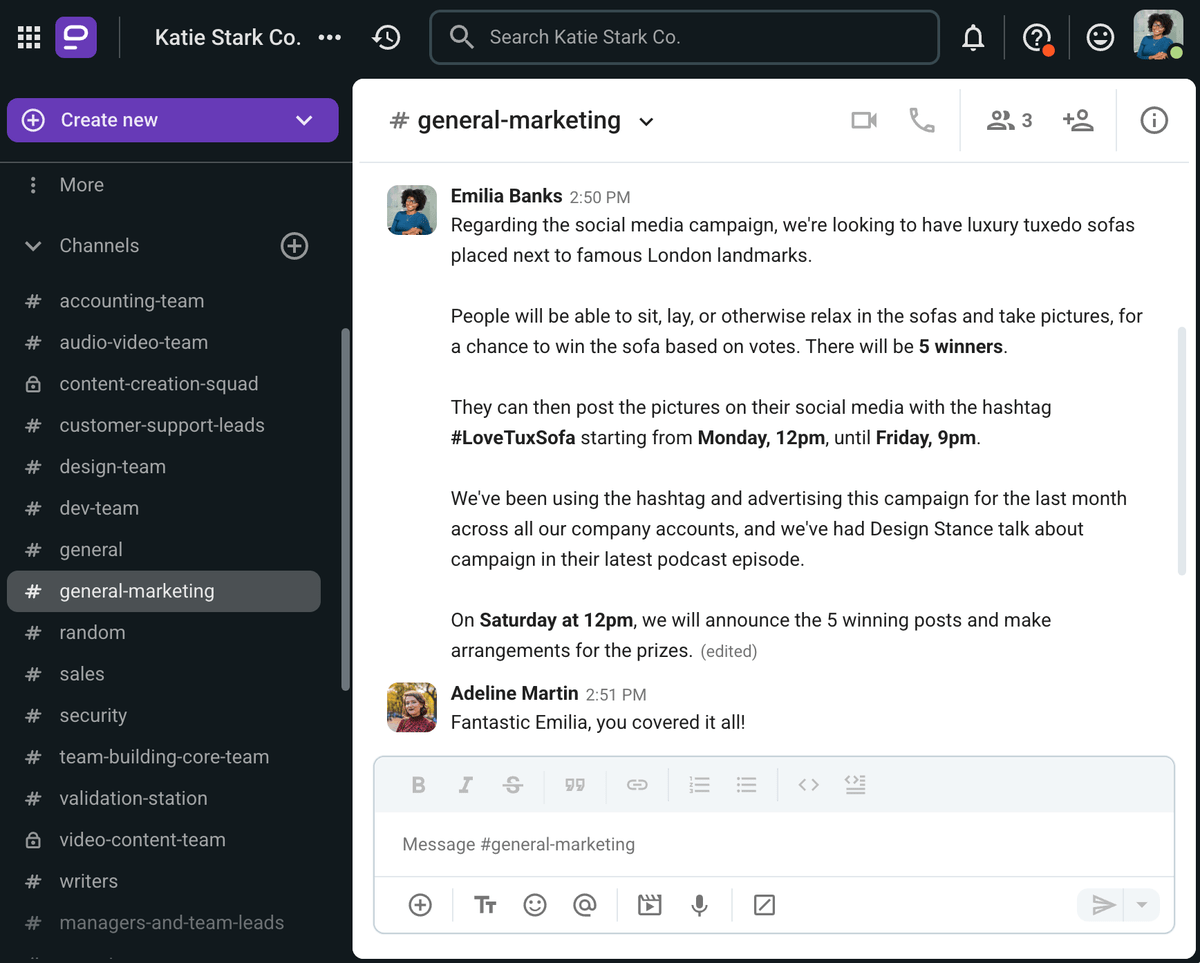Open the team-building-core-team channel

click(164, 757)
